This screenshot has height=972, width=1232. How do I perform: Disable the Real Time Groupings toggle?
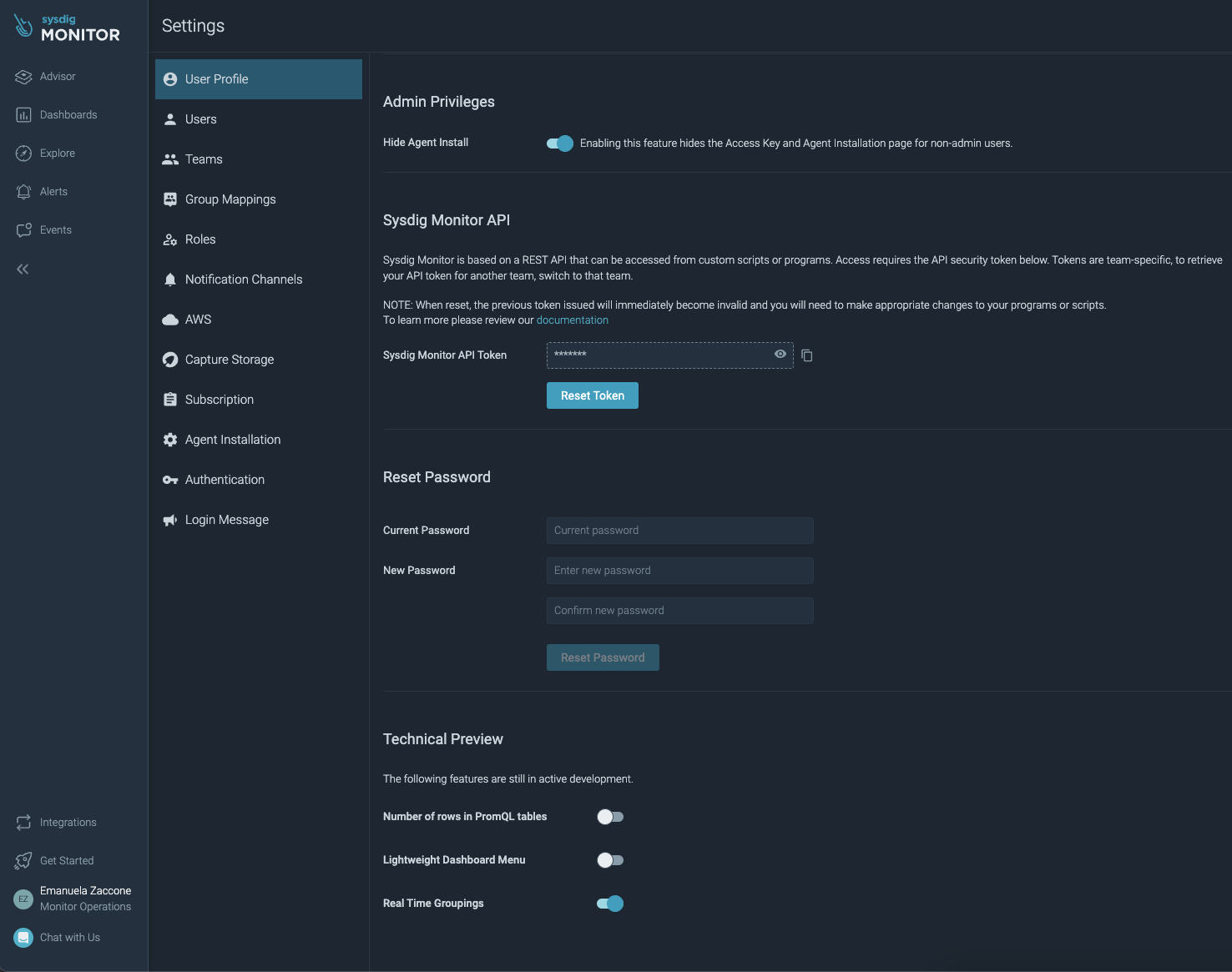(x=610, y=904)
